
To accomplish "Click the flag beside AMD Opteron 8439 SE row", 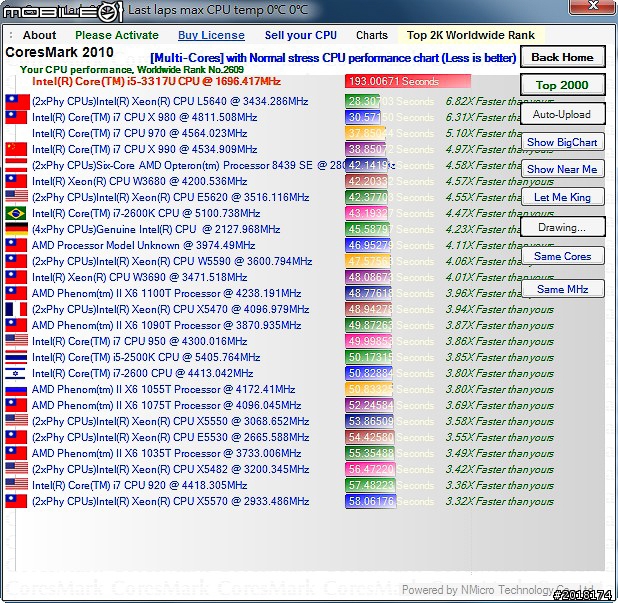I will 16,165.
